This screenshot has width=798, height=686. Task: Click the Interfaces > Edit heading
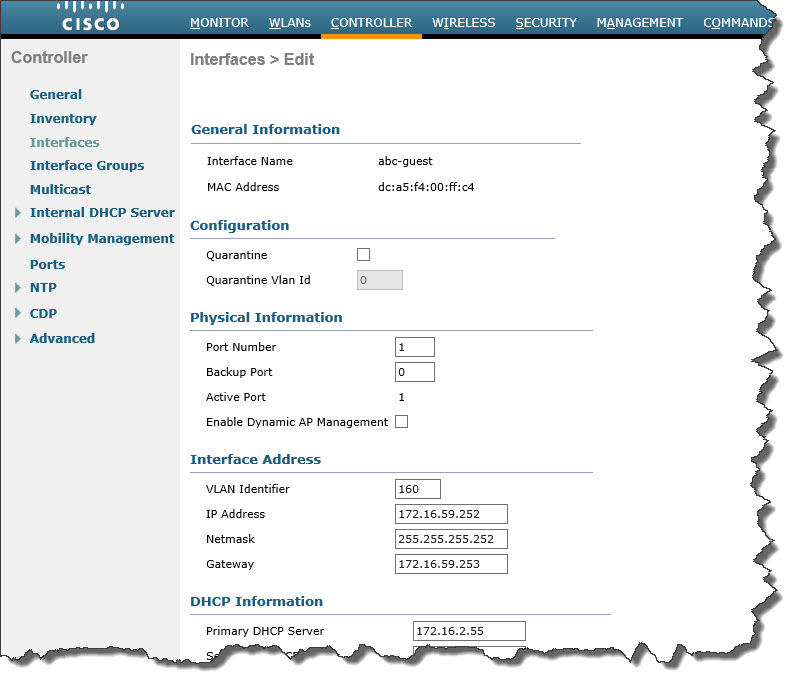coord(252,60)
